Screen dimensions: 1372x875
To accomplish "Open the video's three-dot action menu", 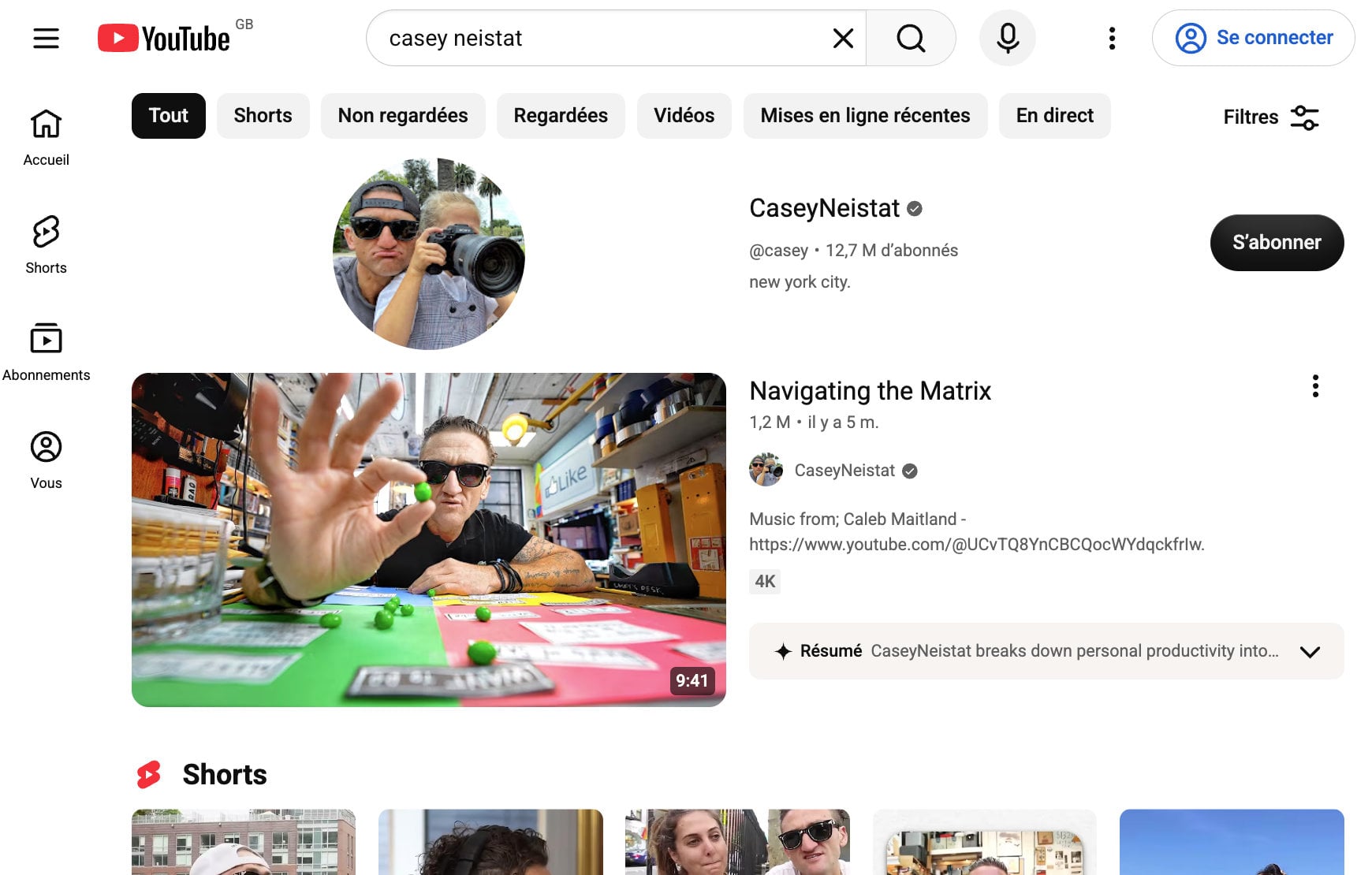I will click(1314, 386).
